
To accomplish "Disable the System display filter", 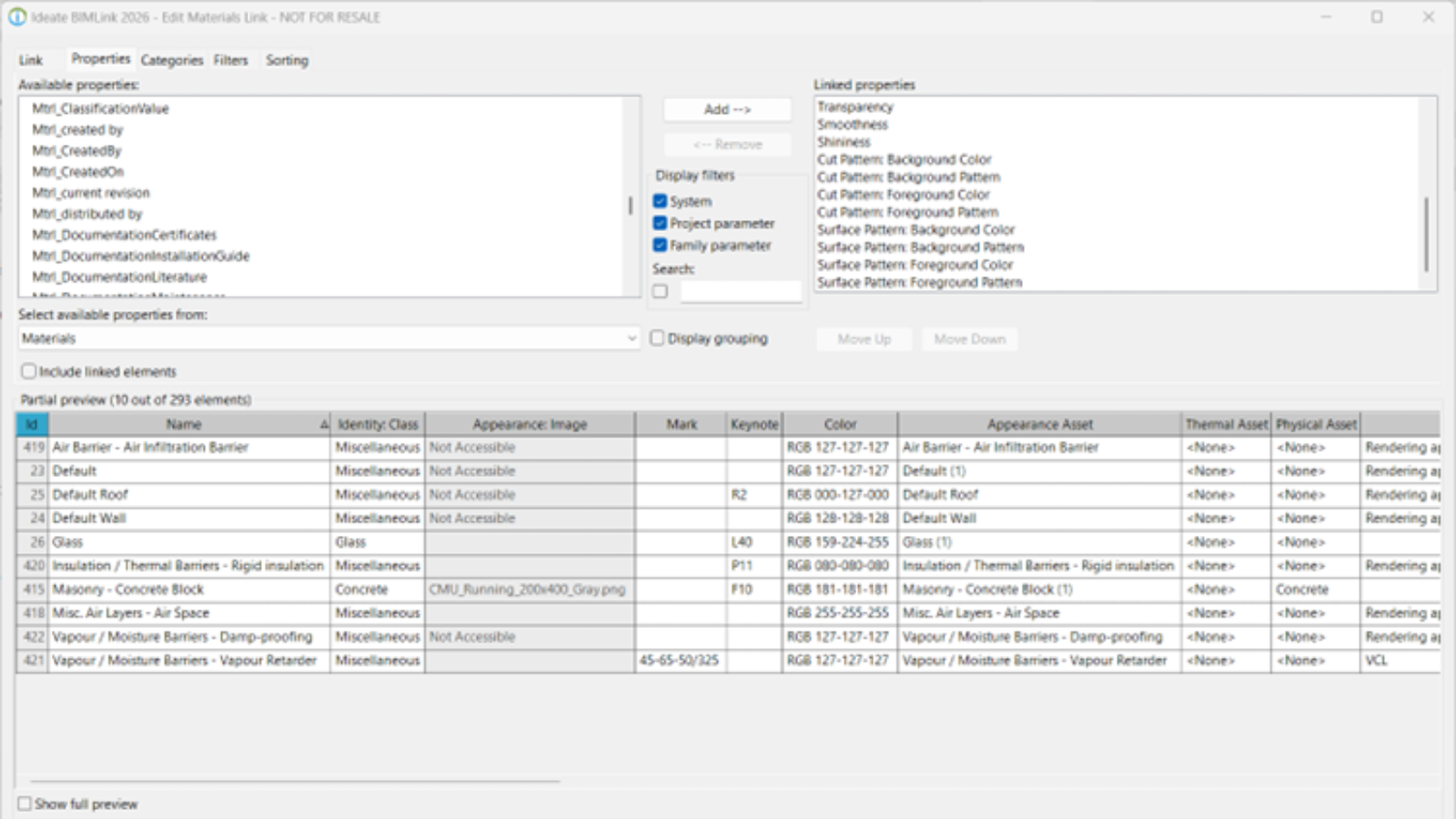I will pos(659,202).
